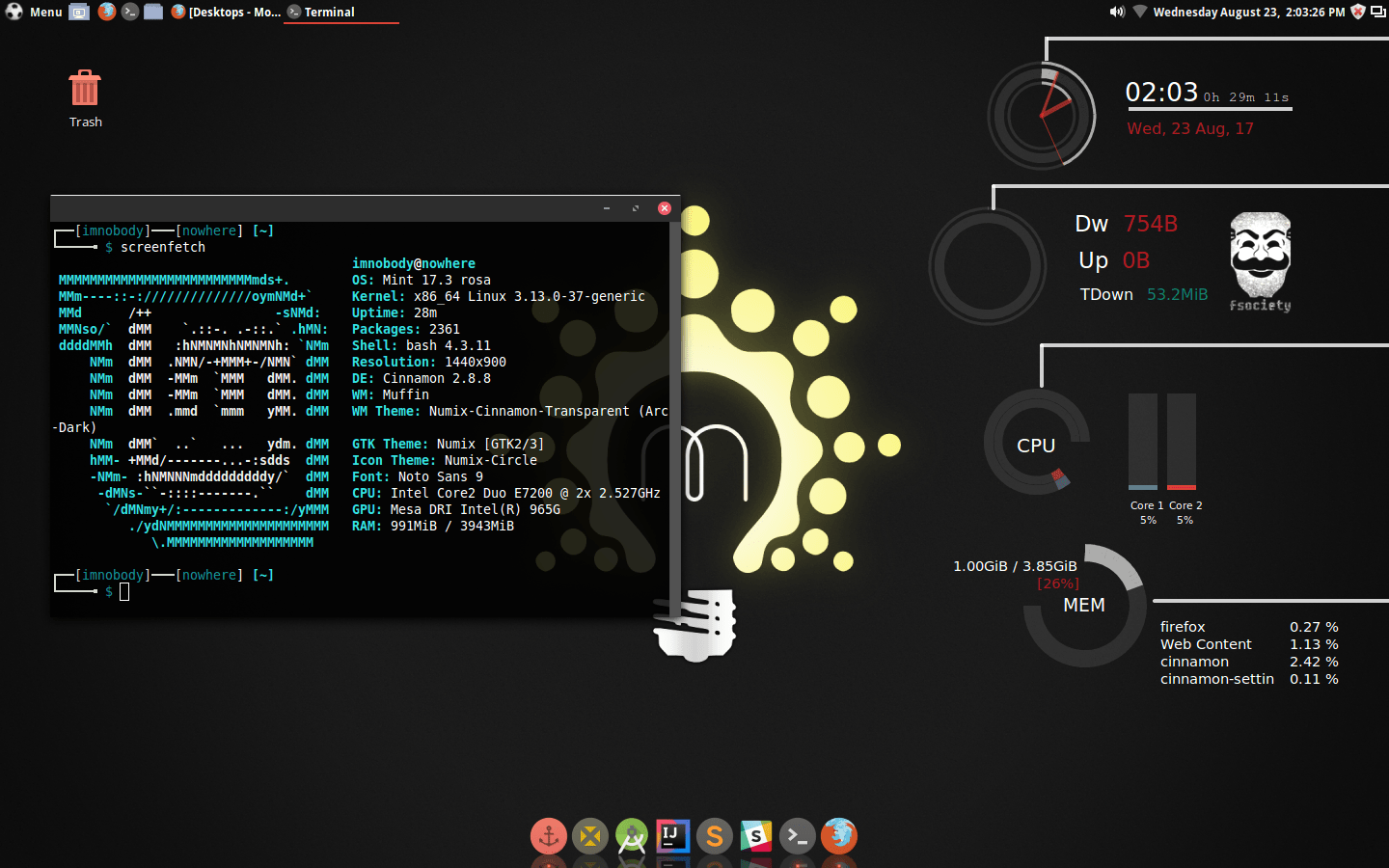Screen dimensions: 1389x868
Task: Click the "Core 1" label under the CPU bars
Action: [1147, 505]
